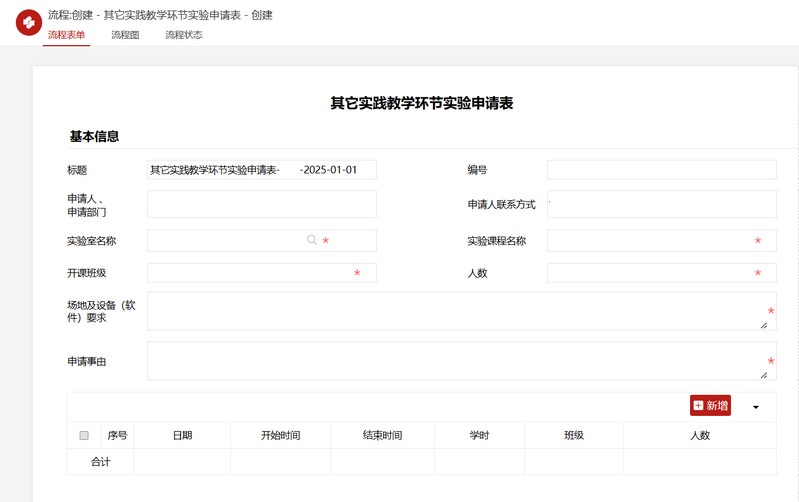The height and width of the screenshot is (502, 799).
Task: Focus the 开课班级 input field
Action: [x=250, y=273]
